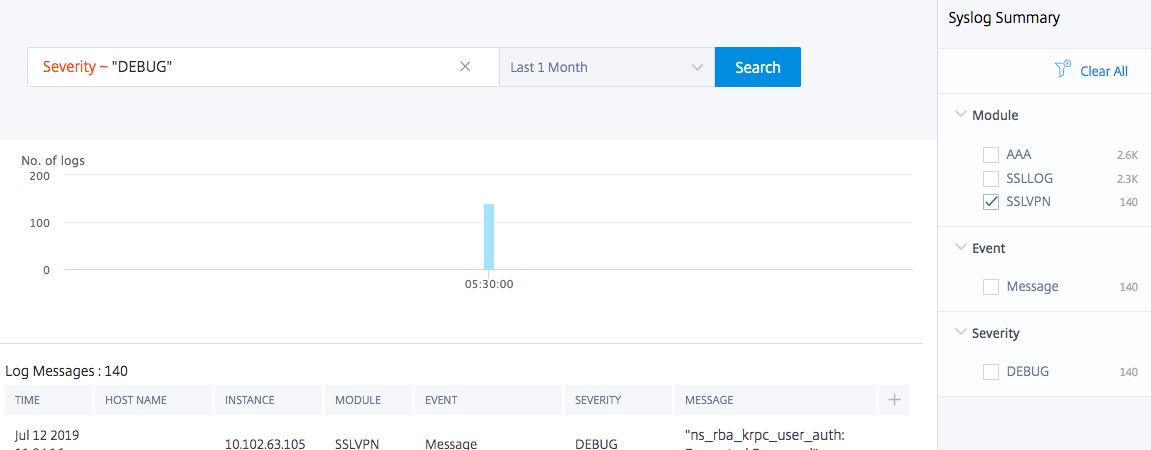Click into the Severity search query field
Viewport: 1151px width, 450px height.
[242, 67]
